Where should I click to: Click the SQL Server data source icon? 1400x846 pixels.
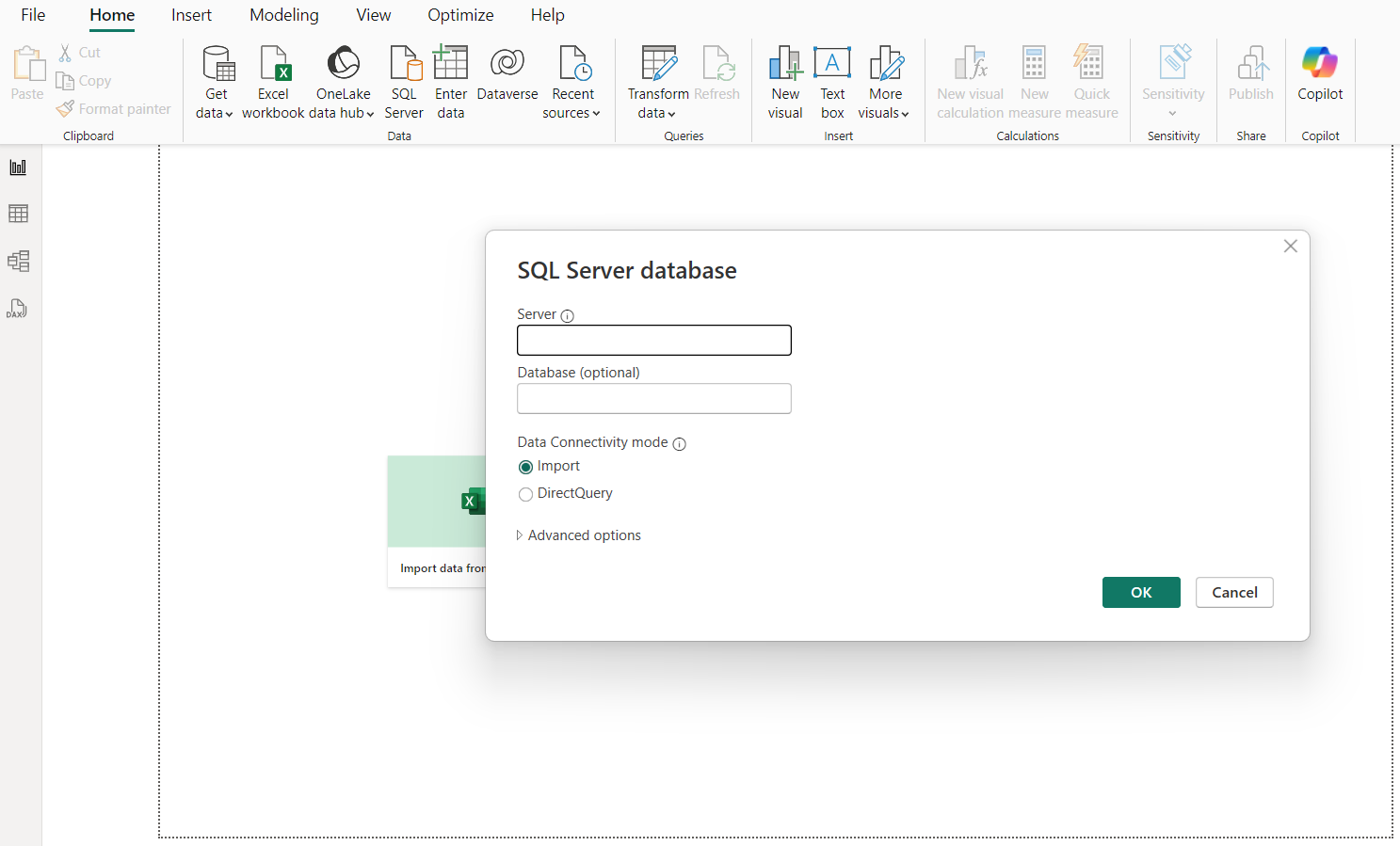(x=404, y=80)
